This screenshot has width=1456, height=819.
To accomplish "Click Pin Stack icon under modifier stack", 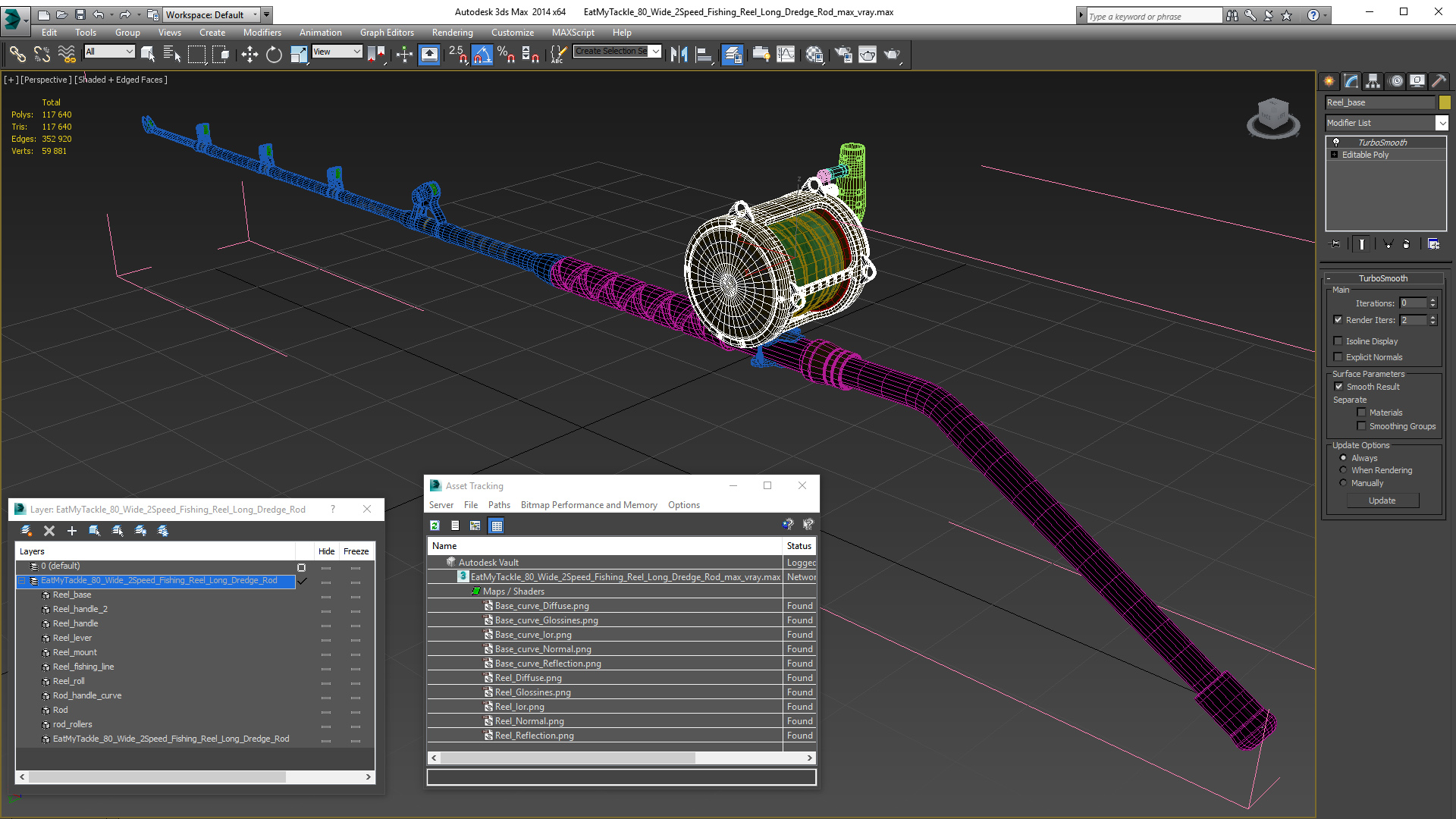I will pyautogui.click(x=1335, y=244).
